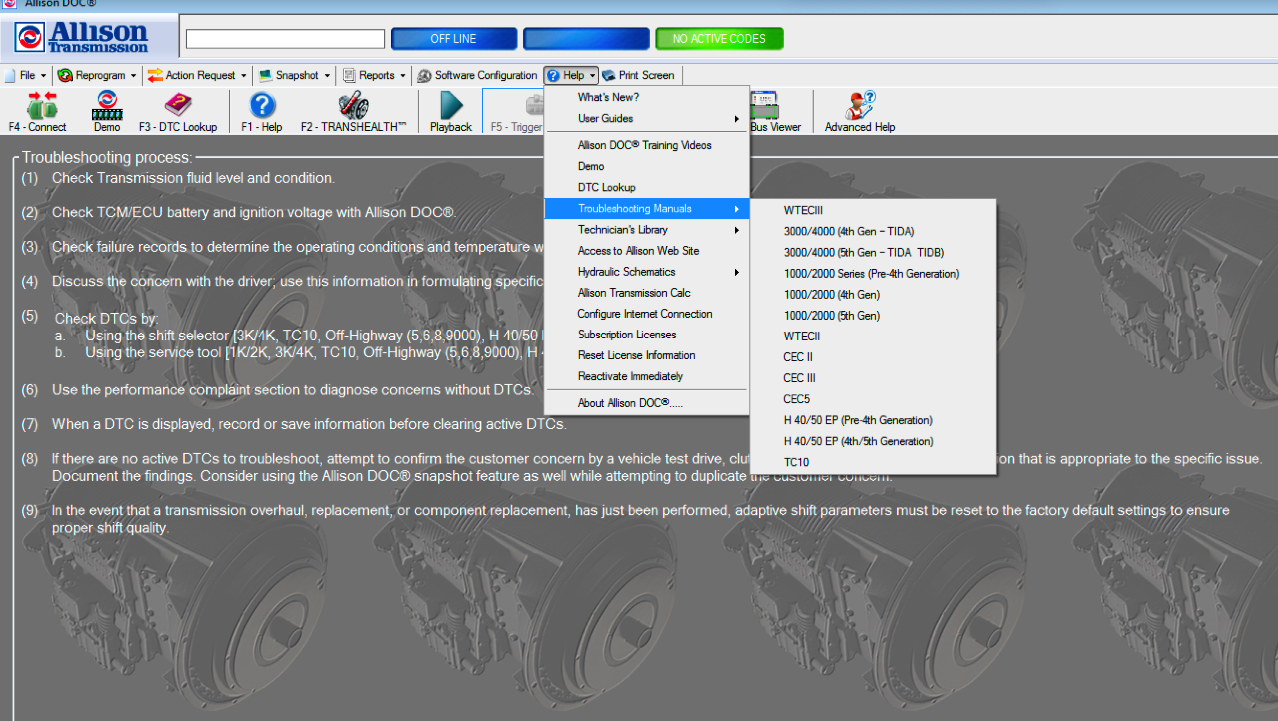Click the NO ACTIVE CODES status button
1278x721 pixels.
tap(719, 39)
